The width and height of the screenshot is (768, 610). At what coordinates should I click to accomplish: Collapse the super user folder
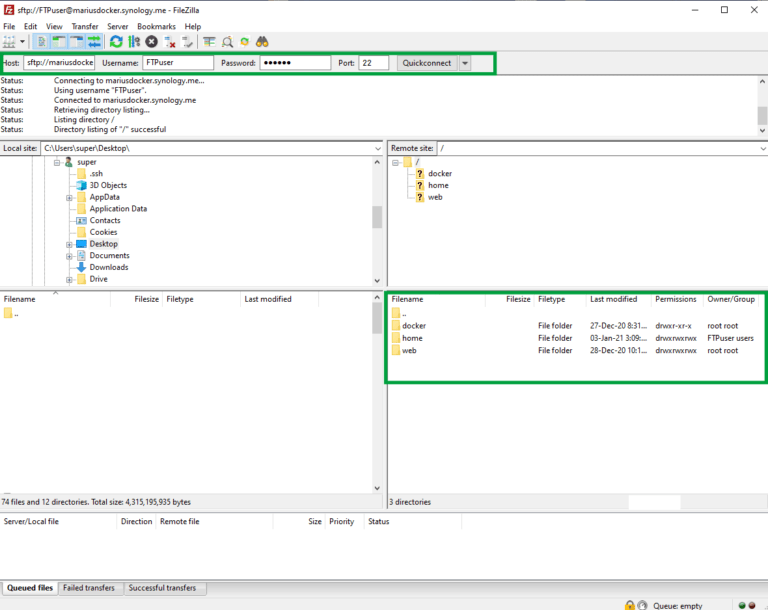click(x=57, y=162)
